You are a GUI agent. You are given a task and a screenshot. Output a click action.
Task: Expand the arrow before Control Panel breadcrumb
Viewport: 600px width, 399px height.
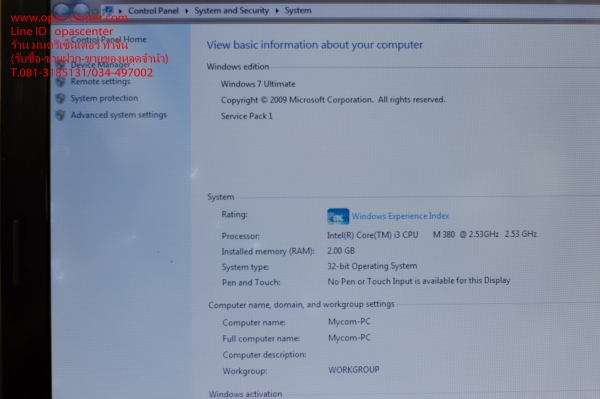pyautogui.click(x=120, y=11)
